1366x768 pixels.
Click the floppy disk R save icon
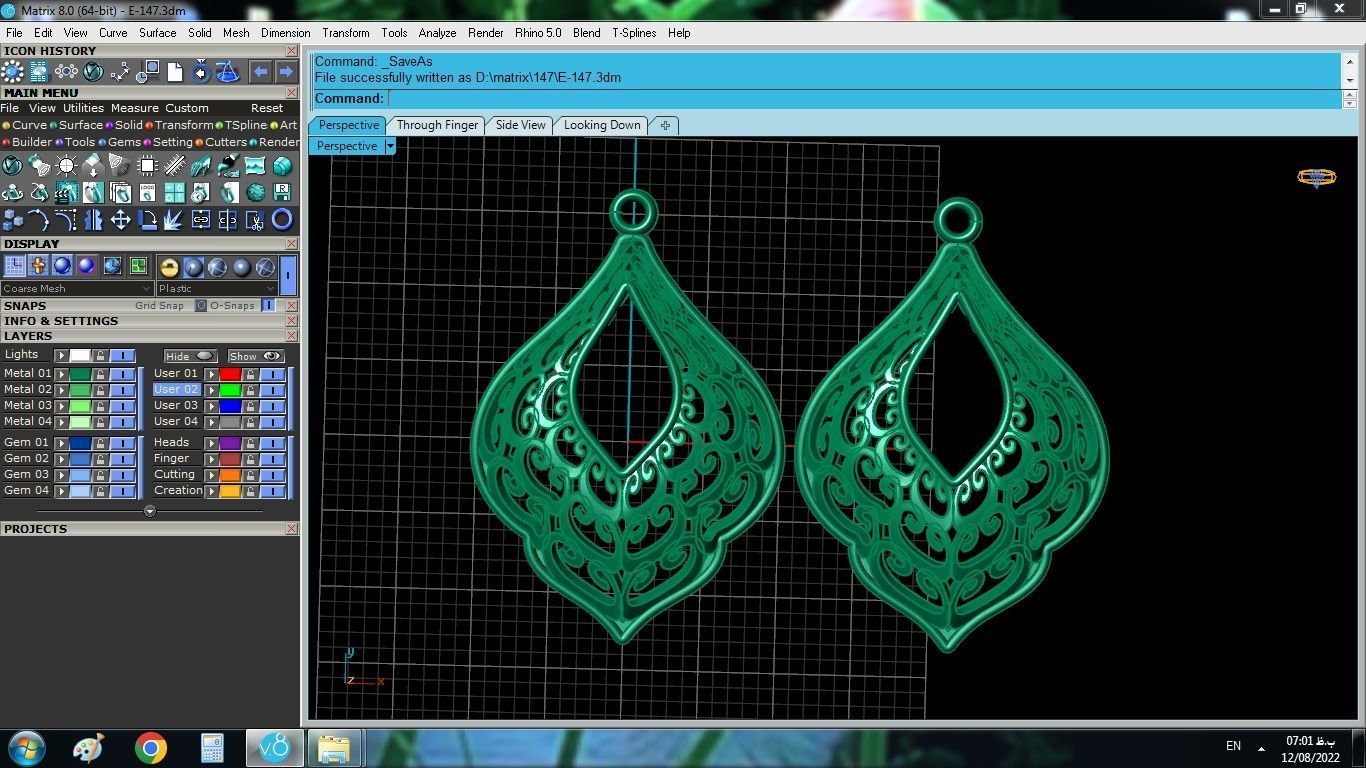click(282, 192)
